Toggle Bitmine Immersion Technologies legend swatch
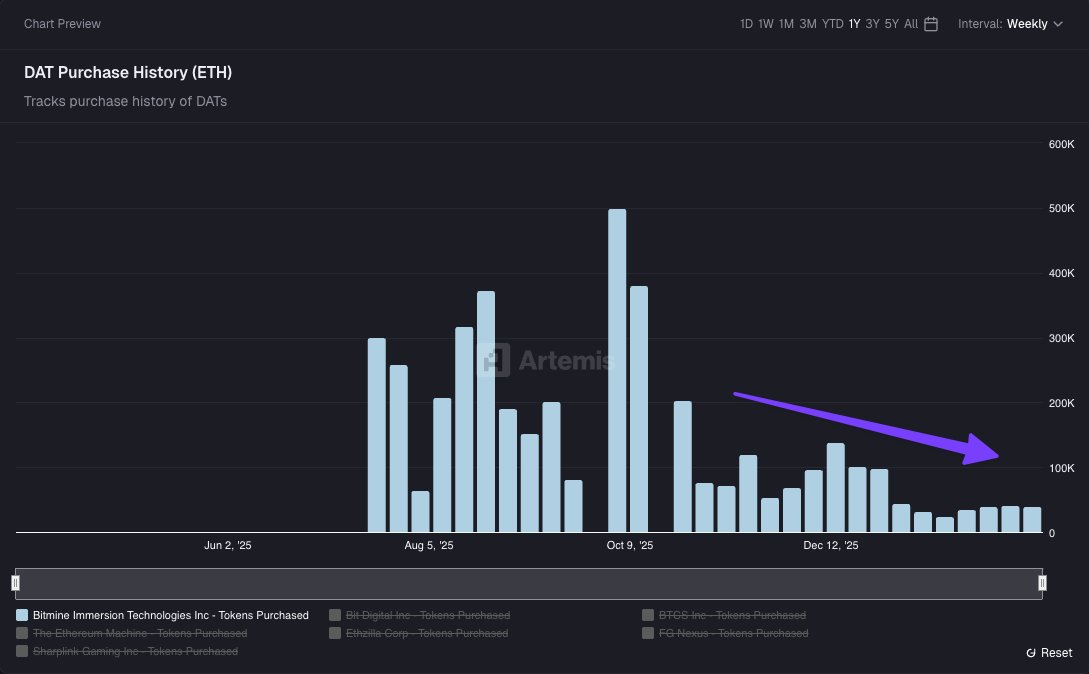Screen dimensions: 1089x674 pyautogui.click(x=23, y=616)
